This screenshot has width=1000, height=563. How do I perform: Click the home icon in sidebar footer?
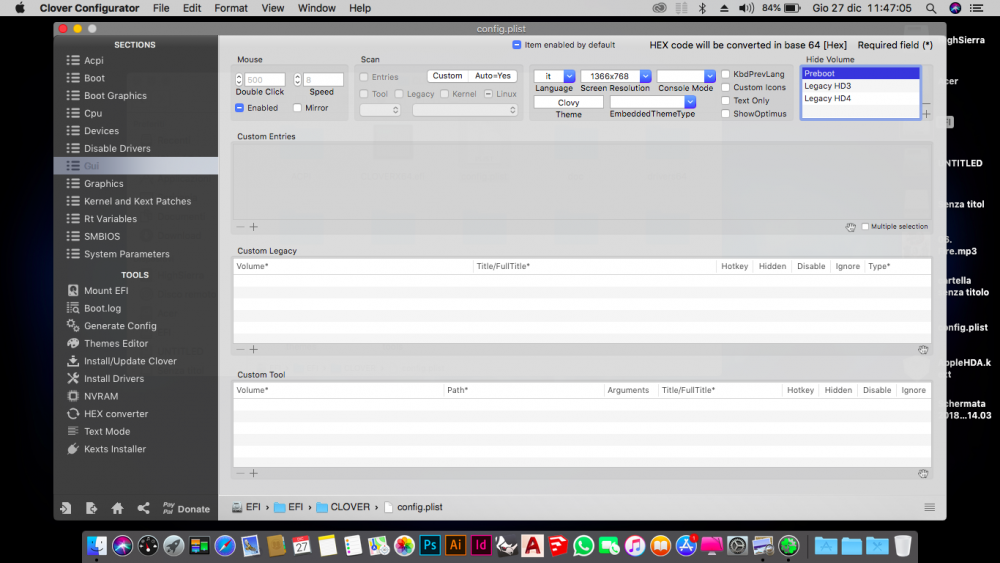117,508
